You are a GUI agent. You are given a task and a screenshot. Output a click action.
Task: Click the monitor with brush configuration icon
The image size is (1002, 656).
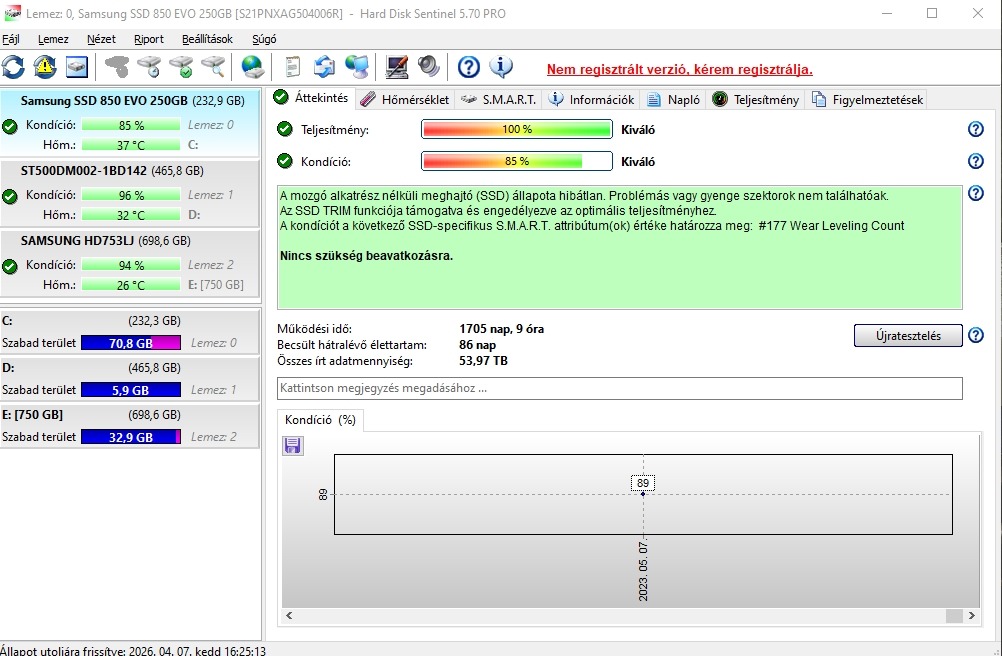coord(397,67)
